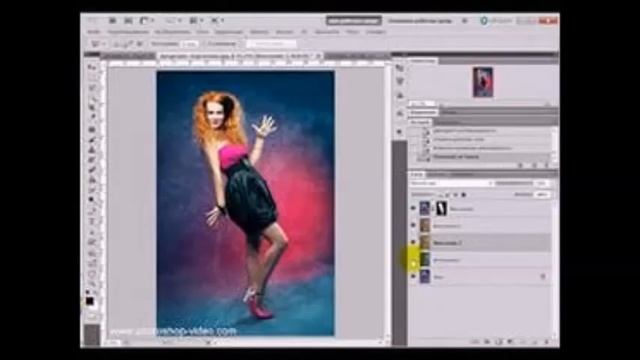Click the default colors mini icon
640x360 pixels.
(87, 292)
